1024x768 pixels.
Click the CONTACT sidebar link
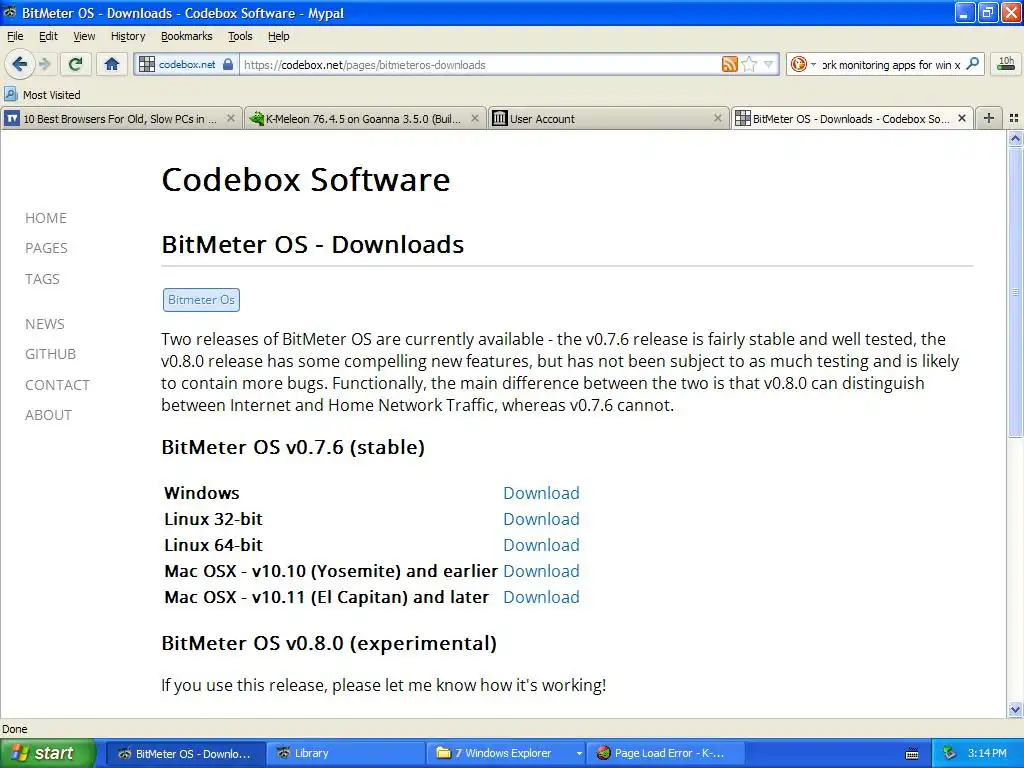coord(57,385)
